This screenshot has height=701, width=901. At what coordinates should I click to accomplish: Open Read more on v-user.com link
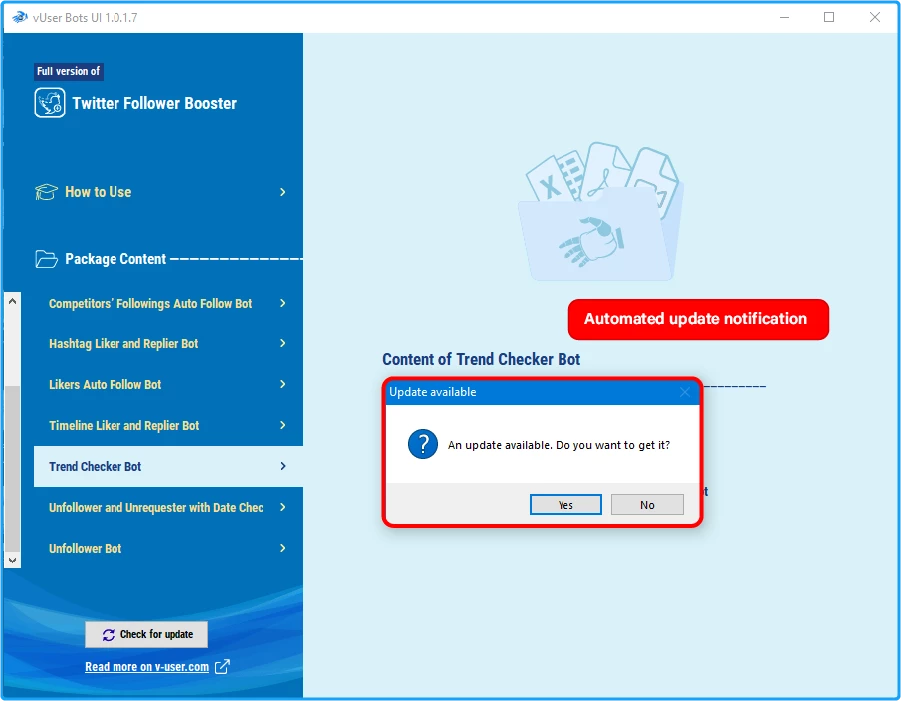[x=147, y=667]
